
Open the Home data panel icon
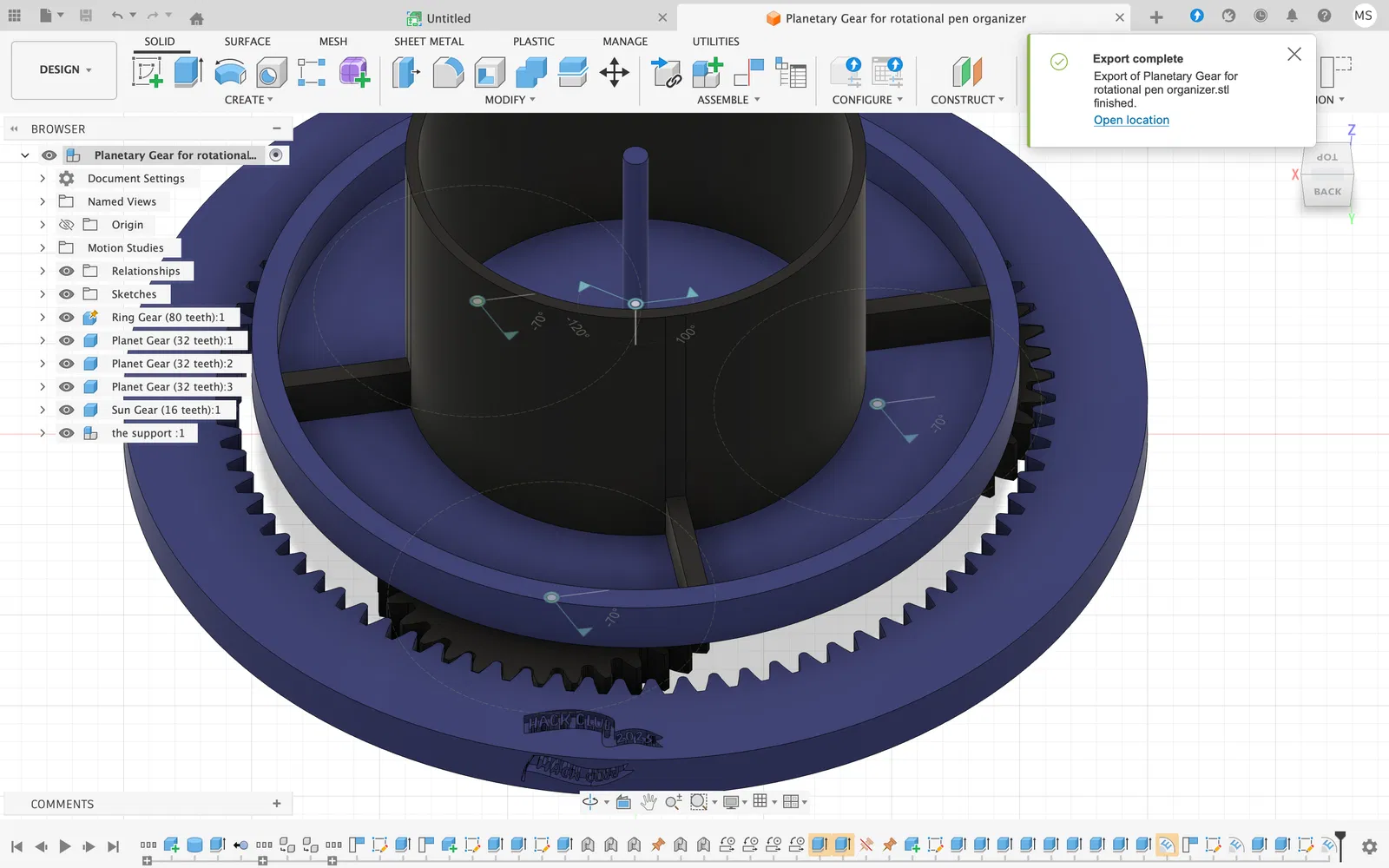(197, 17)
